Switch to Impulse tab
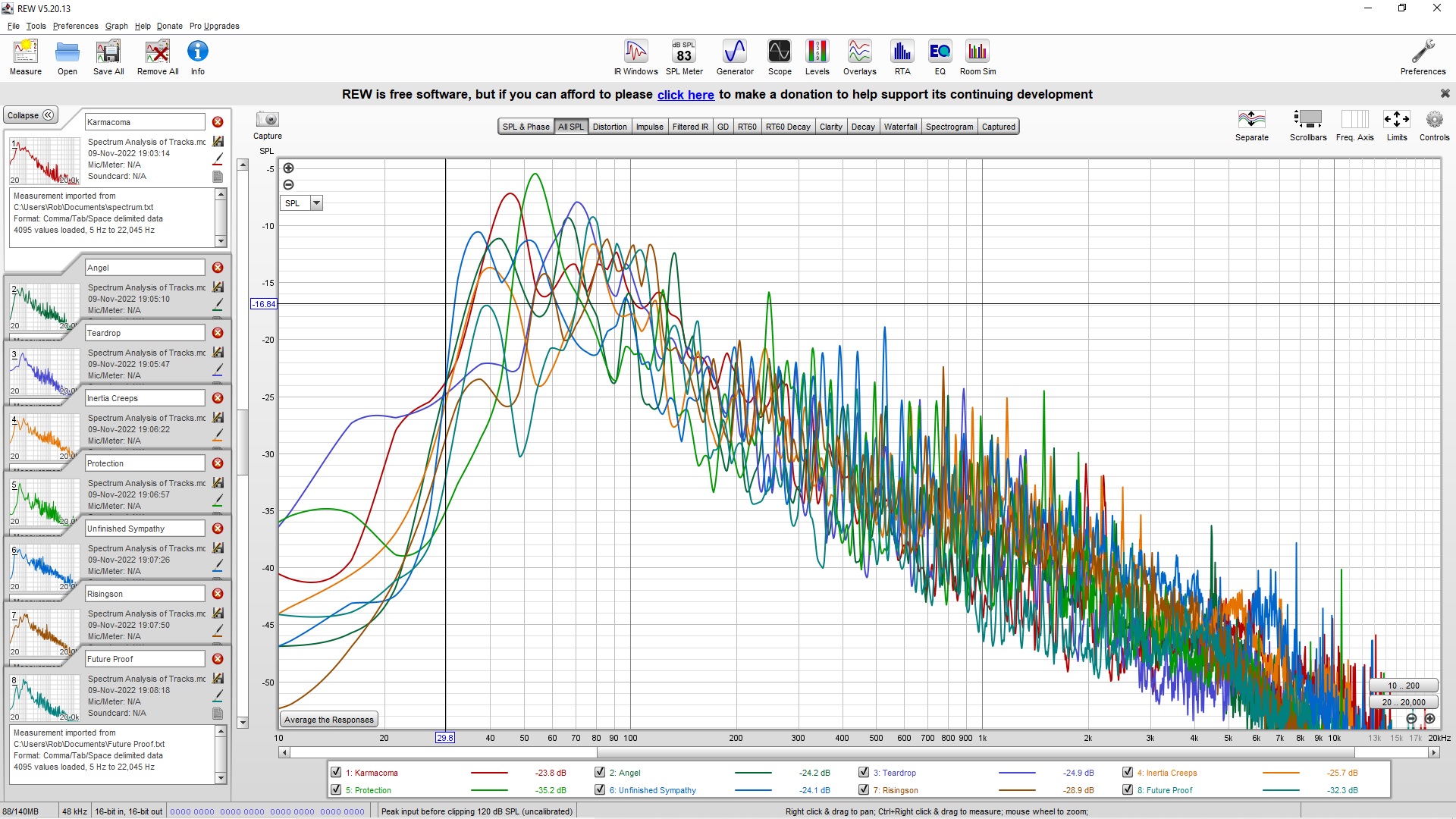The image size is (1456, 819). point(649,127)
